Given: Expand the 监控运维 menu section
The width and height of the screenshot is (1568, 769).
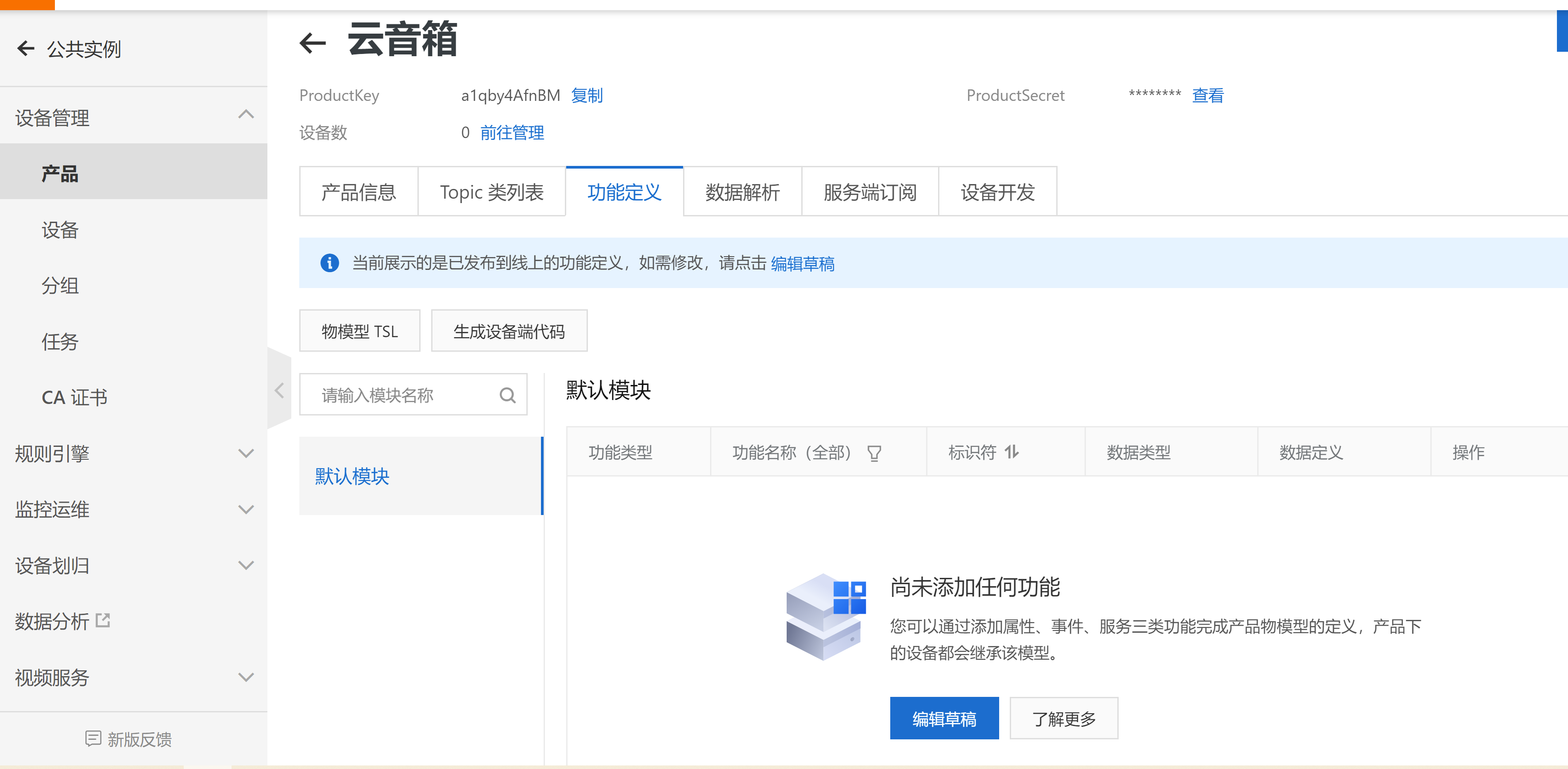Looking at the screenshot, I should (246, 509).
